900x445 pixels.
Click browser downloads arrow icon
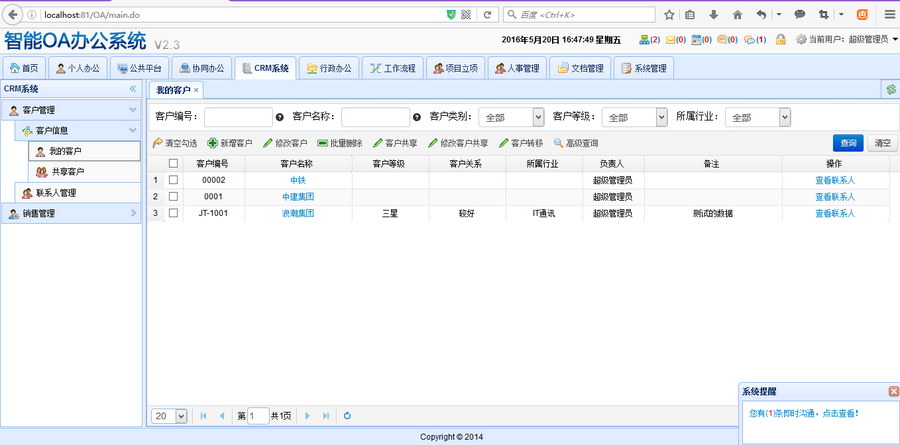pos(714,14)
